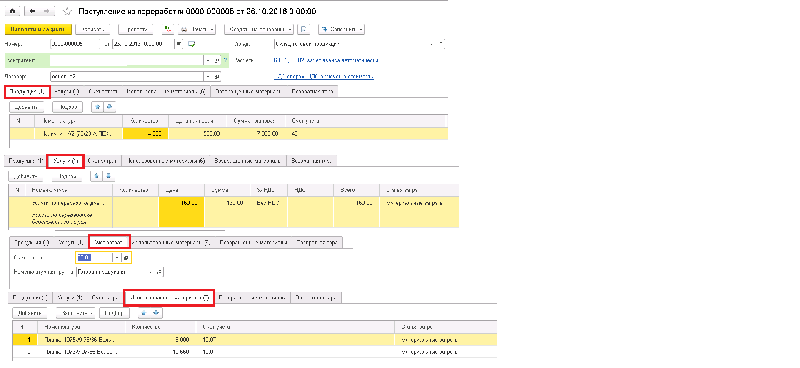The height and width of the screenshot is (368, 800).
Task: Click the forward navigation arrow
Action: point(46,11)
